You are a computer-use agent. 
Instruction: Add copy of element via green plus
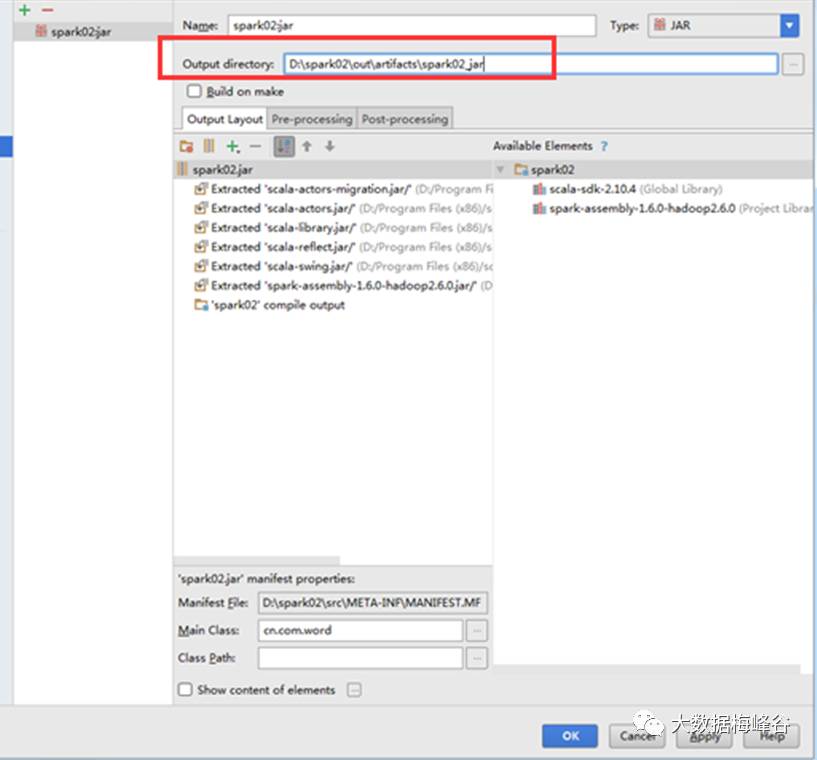[x=232, y=146]
